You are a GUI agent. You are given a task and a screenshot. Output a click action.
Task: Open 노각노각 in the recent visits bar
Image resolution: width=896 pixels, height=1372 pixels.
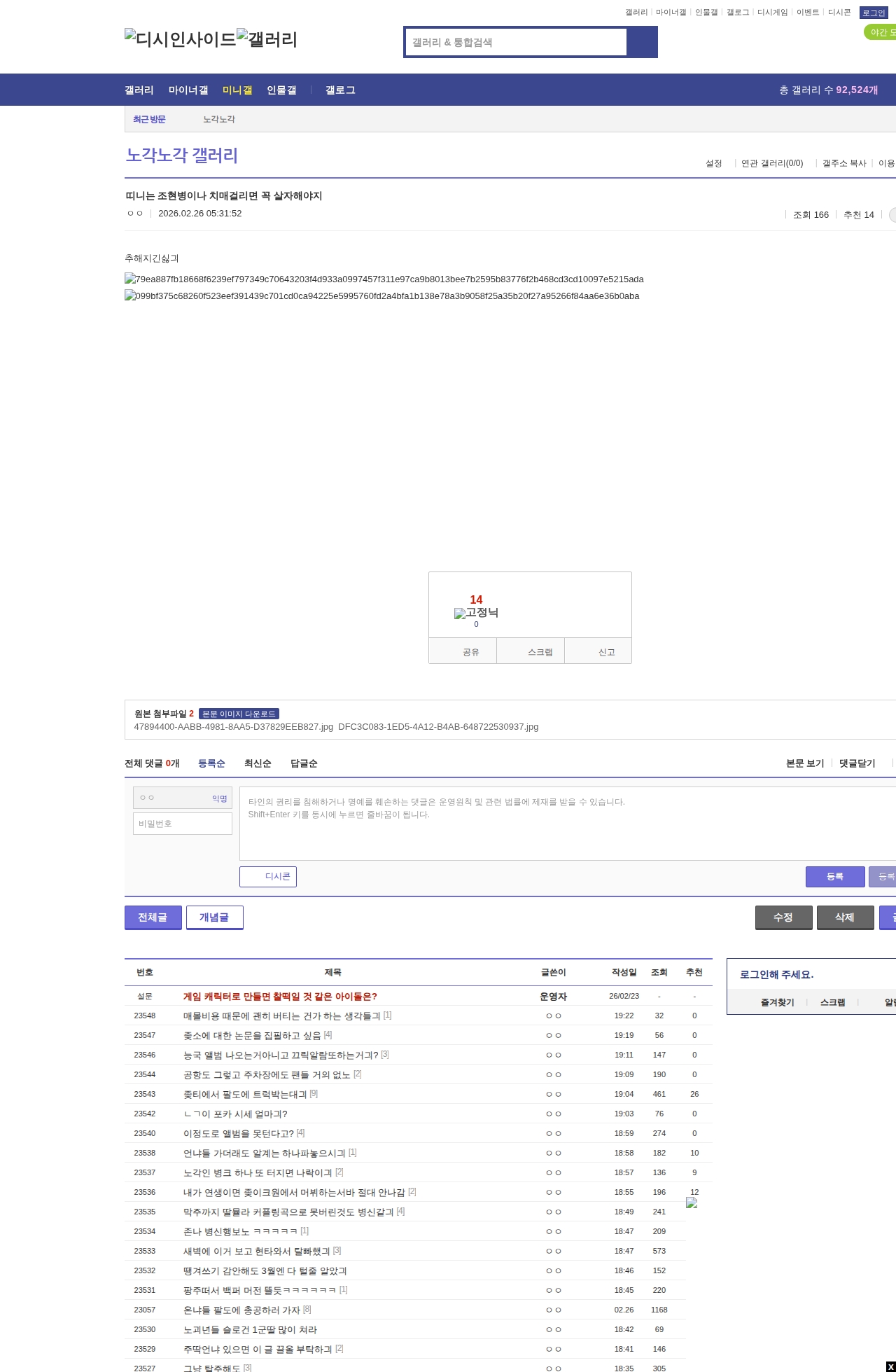219,119
